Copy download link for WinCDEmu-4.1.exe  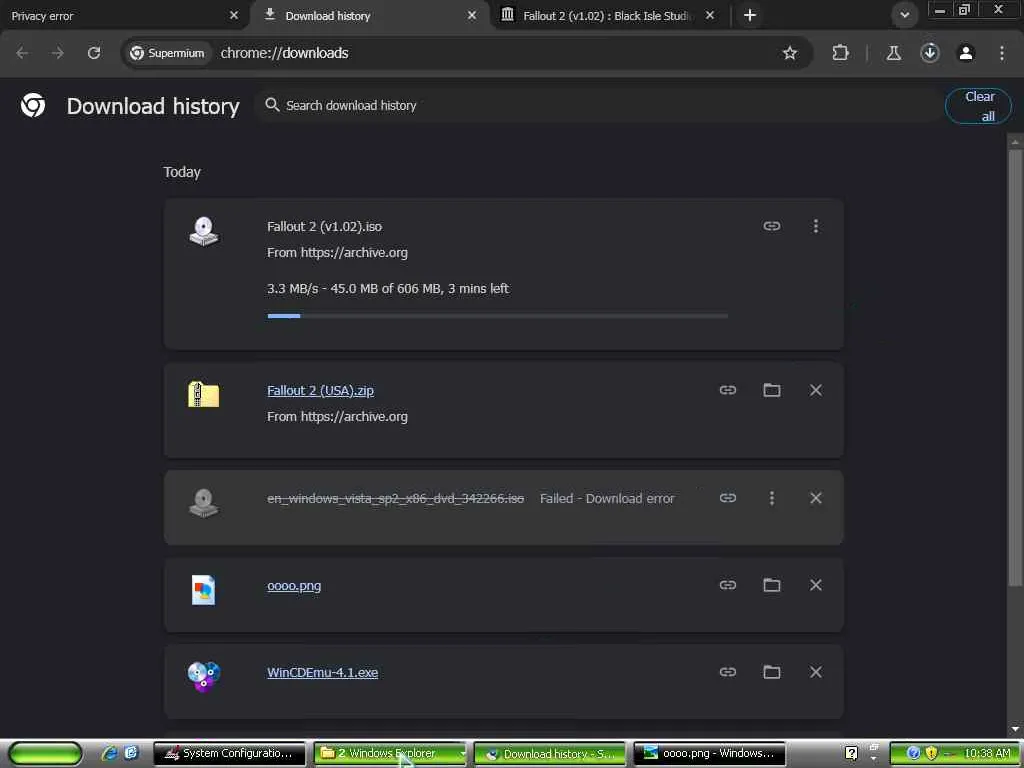[728, 671]
